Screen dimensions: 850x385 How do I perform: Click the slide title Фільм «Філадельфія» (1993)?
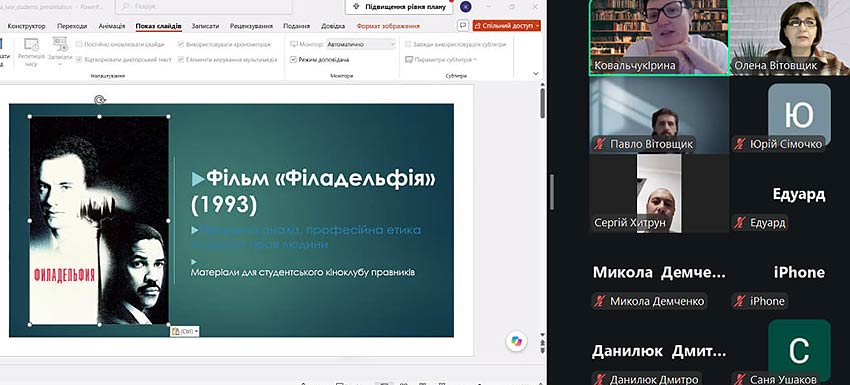tap(314, 191)
